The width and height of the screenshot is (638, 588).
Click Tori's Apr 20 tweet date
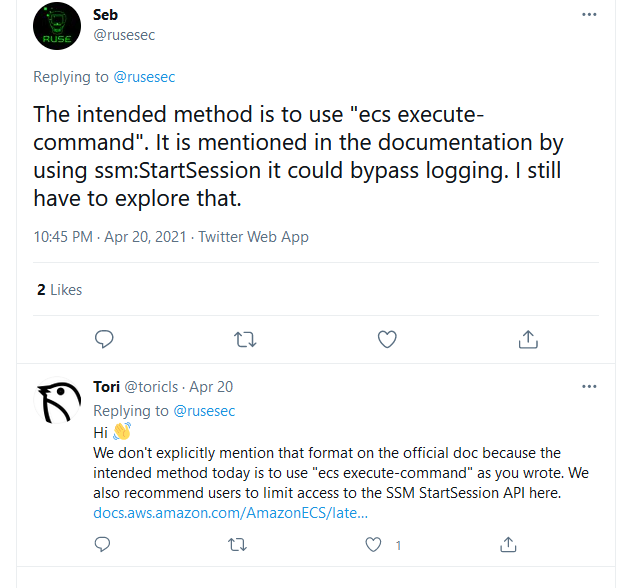point(211,387)
